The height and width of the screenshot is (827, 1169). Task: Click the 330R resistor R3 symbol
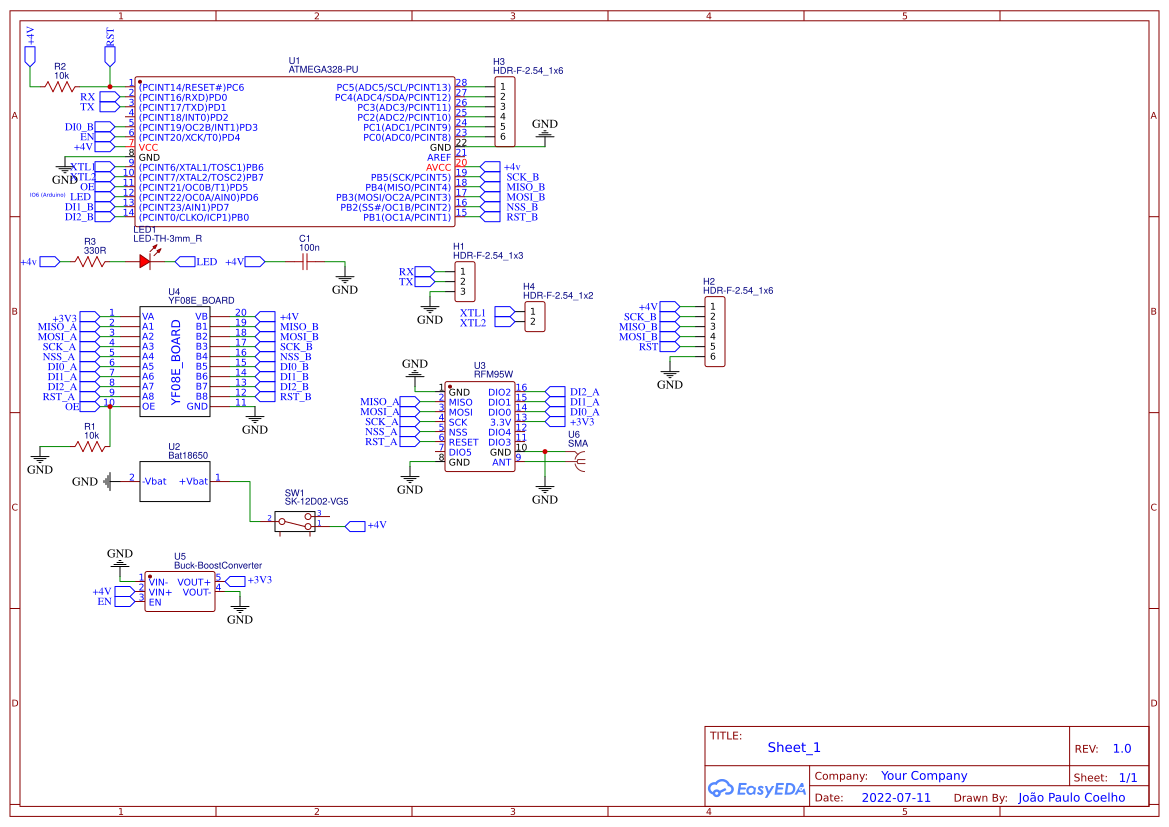pos(89,261)
